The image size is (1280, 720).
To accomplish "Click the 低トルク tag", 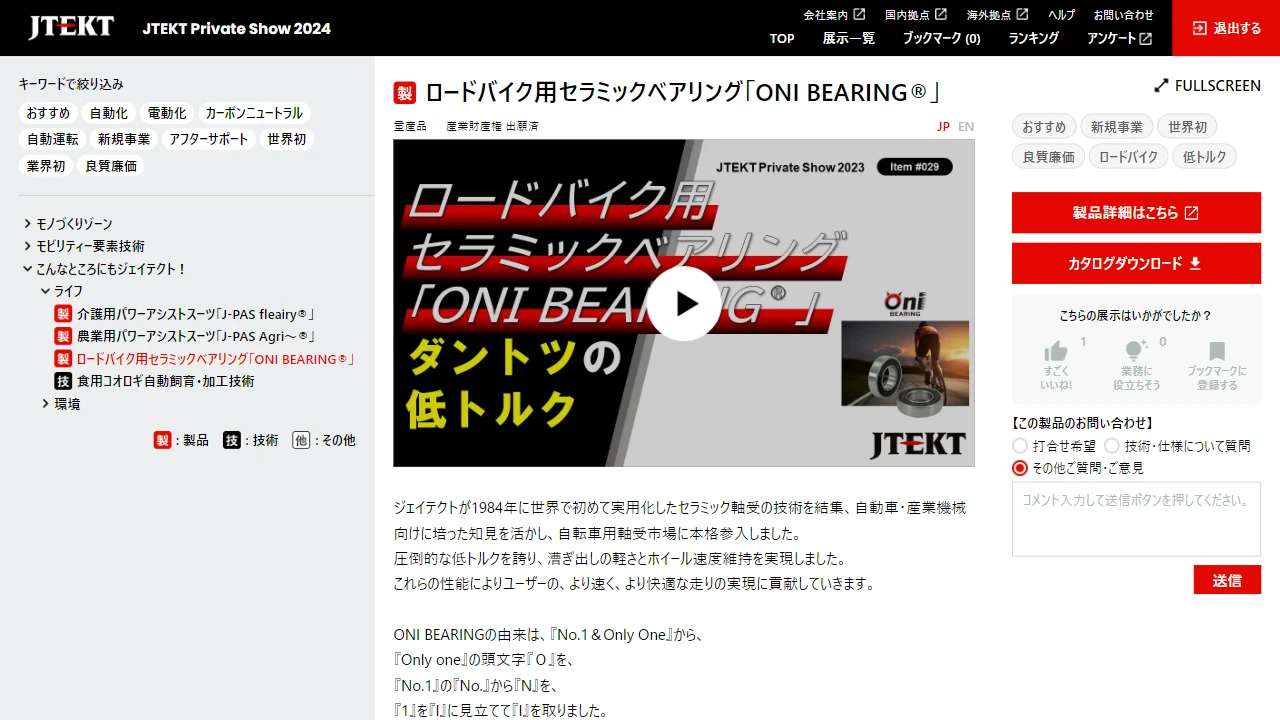I will [1204, 157].
